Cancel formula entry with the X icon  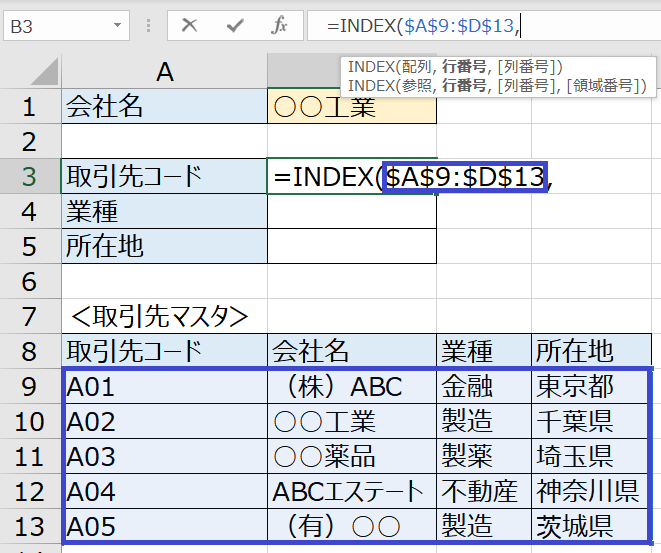(x=189, y=25)
